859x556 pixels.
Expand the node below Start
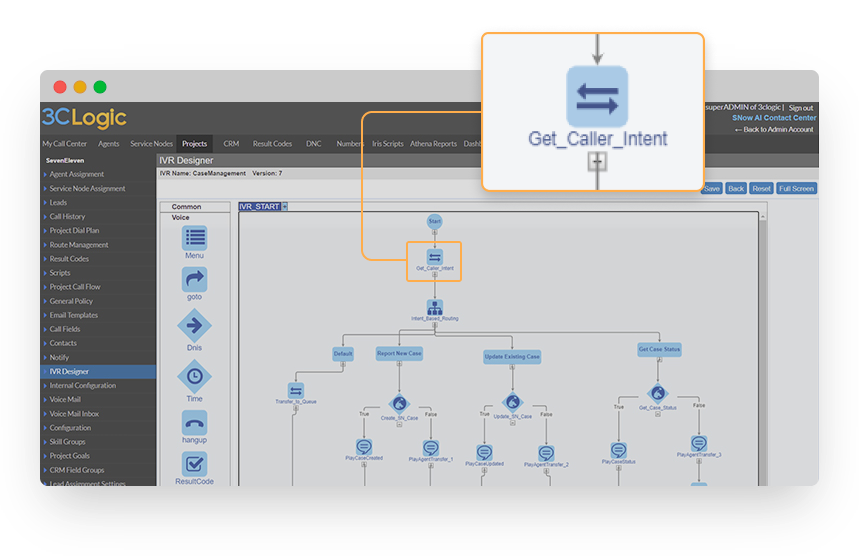coord(434,232)
